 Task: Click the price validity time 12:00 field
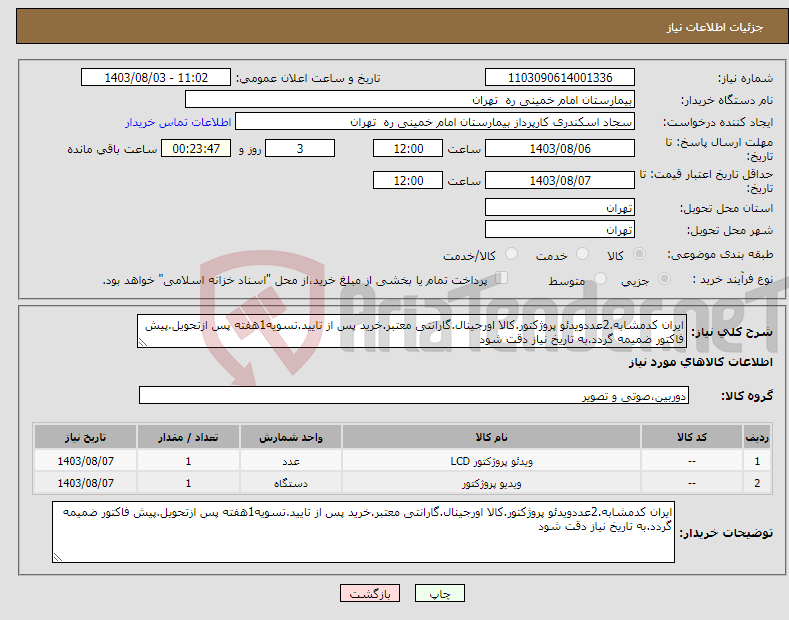pyautogui.click(x=408, y=180)
